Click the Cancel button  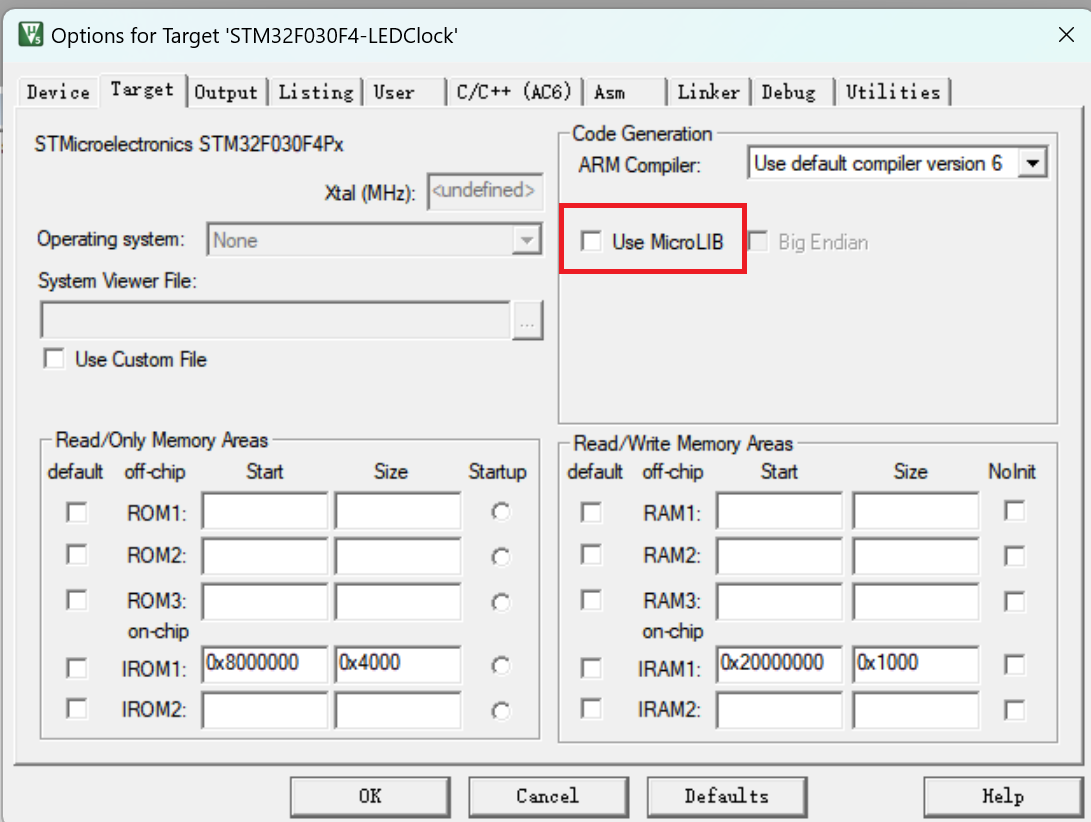(x=548, y=796)
